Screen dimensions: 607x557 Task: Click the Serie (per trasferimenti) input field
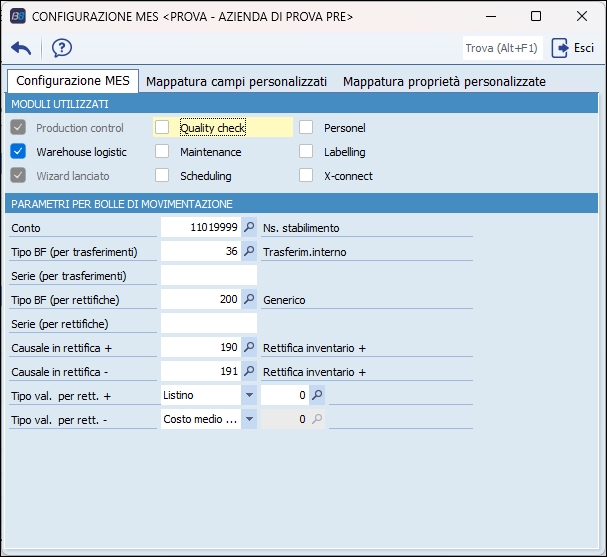[208, 276]
